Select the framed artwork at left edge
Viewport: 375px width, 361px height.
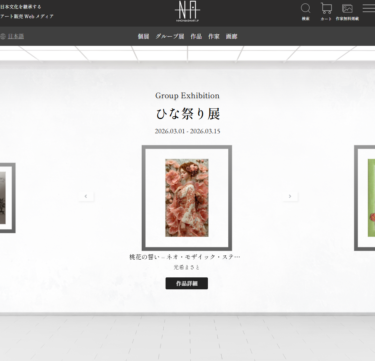tap(7, 198)
